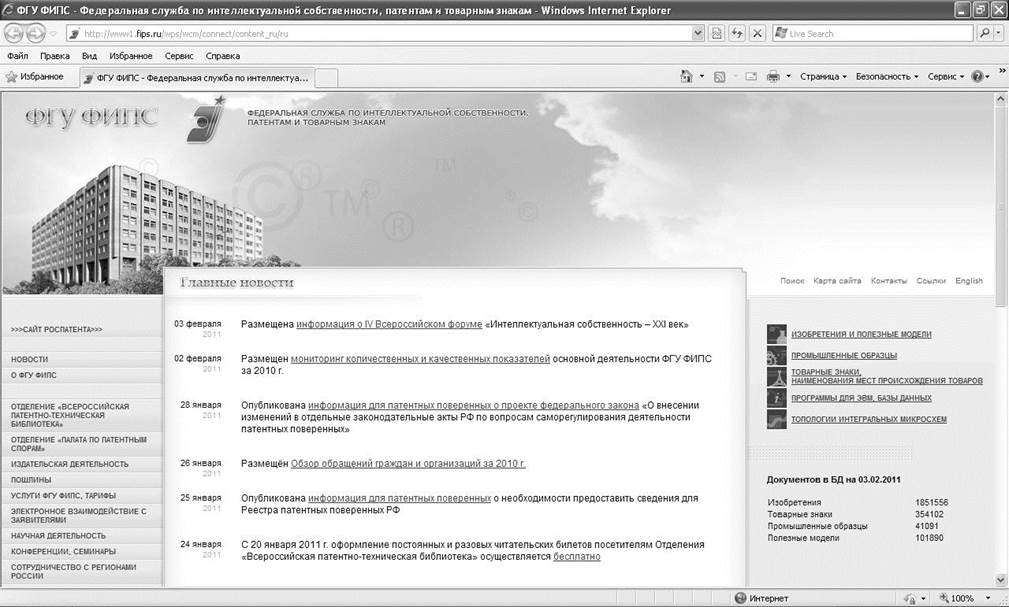Open the search provider dropdown arrow
This screenshot has width=1009, height=607.
(999, 33)
